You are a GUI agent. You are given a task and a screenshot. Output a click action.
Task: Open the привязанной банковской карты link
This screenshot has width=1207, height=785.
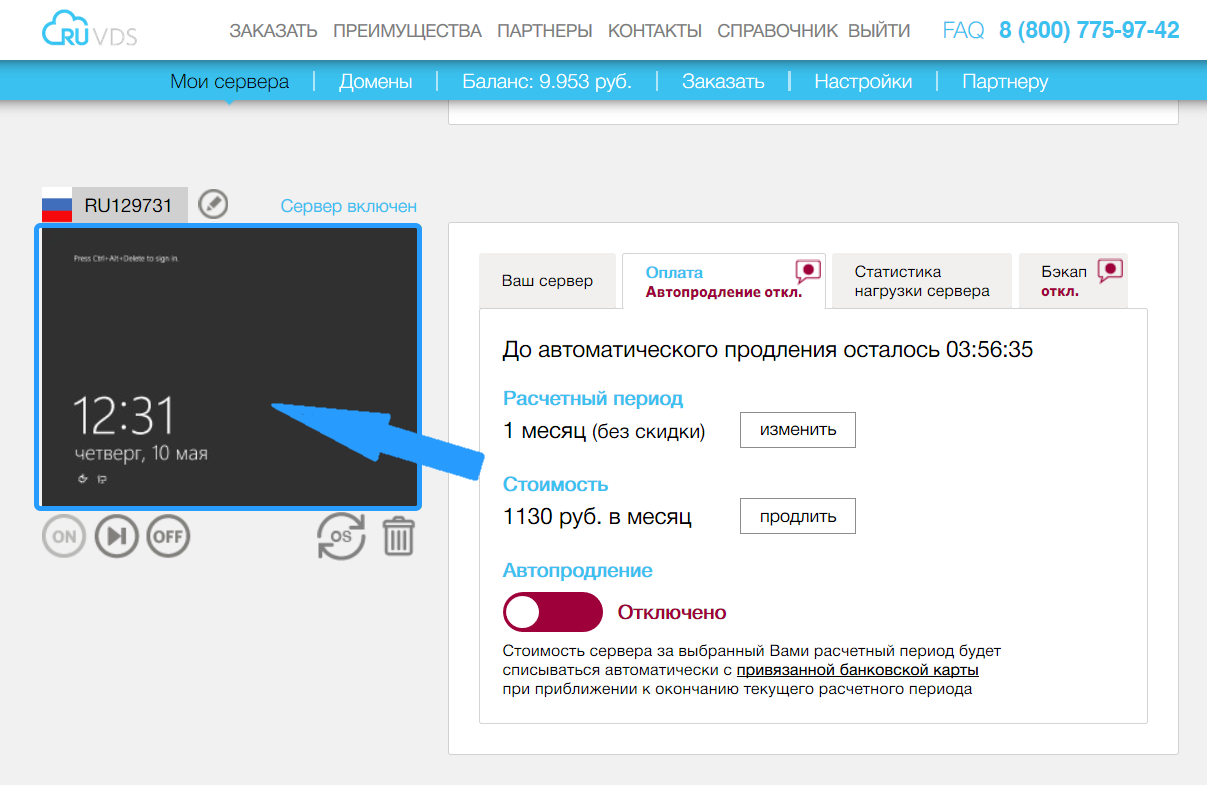click(x=857, y=670)
